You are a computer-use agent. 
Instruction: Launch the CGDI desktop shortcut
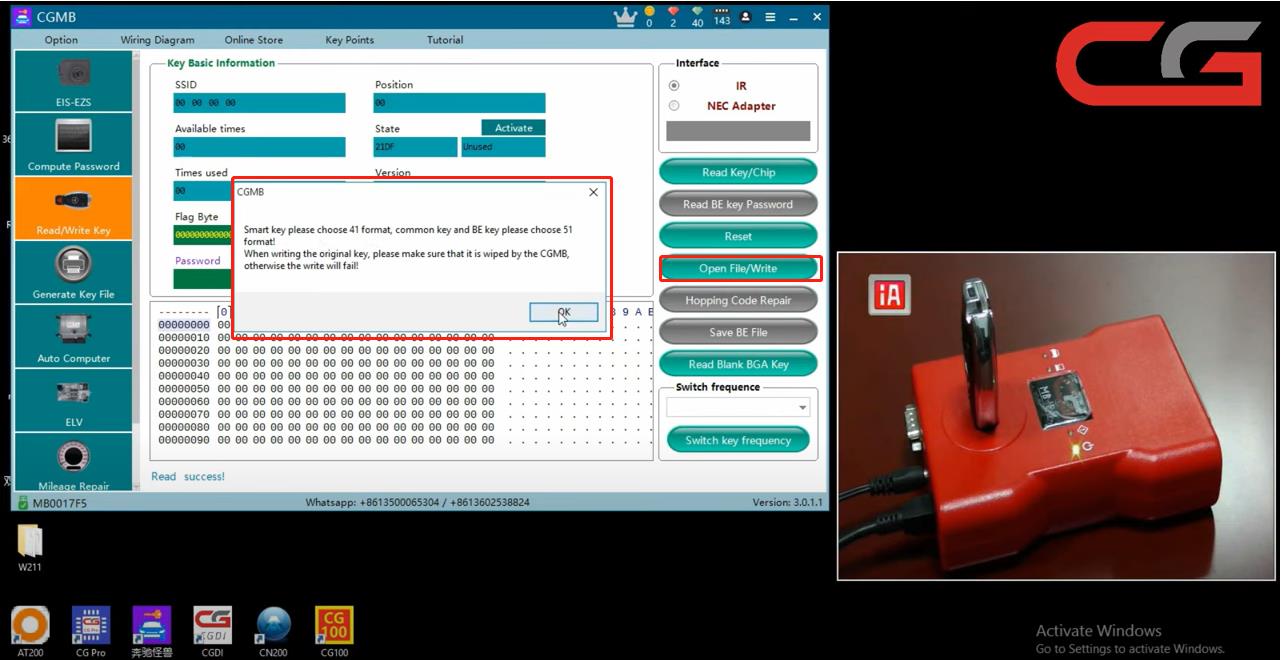pos(212,632)
